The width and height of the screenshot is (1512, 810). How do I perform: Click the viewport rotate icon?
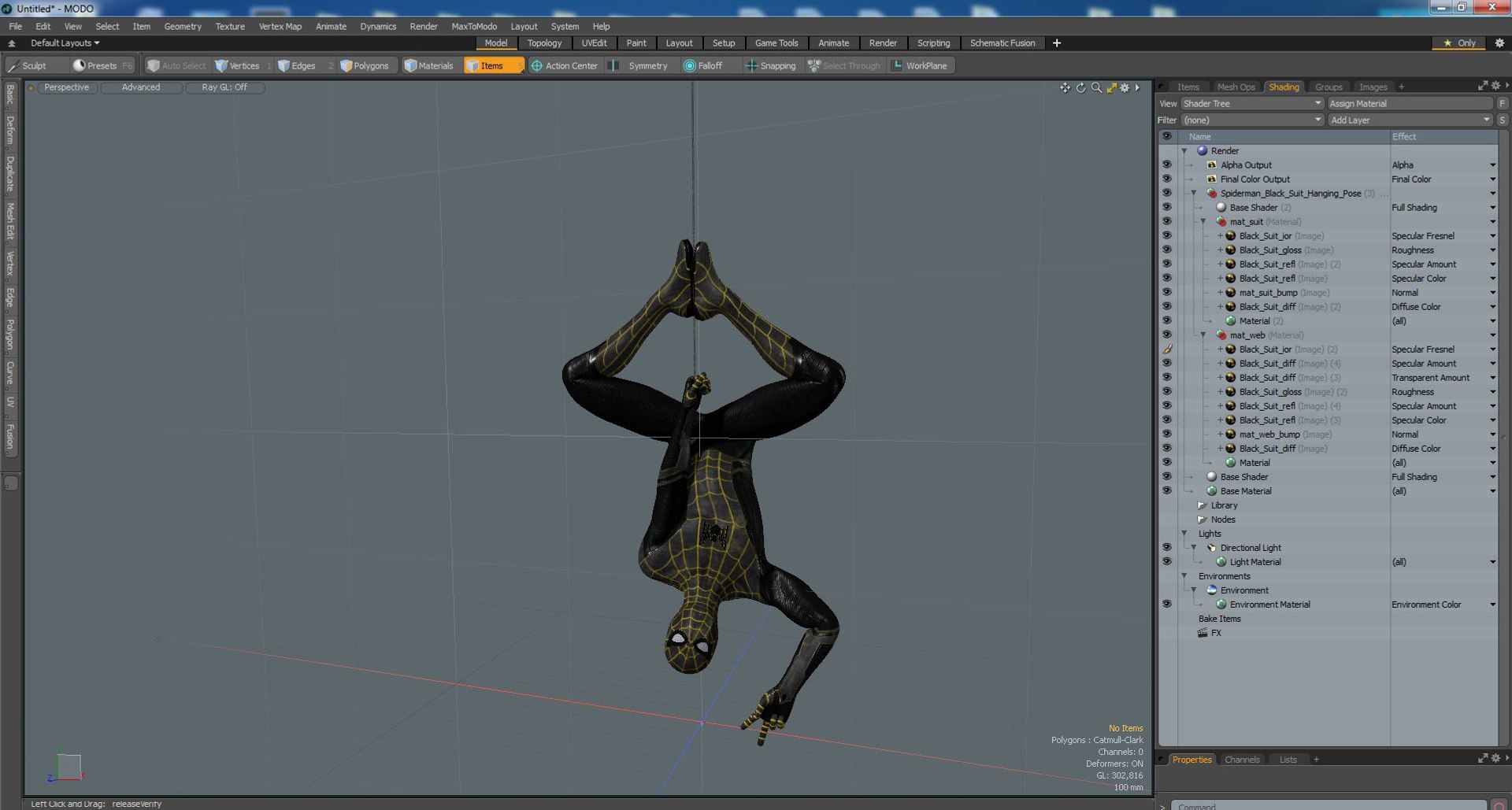coord(1080,87)
